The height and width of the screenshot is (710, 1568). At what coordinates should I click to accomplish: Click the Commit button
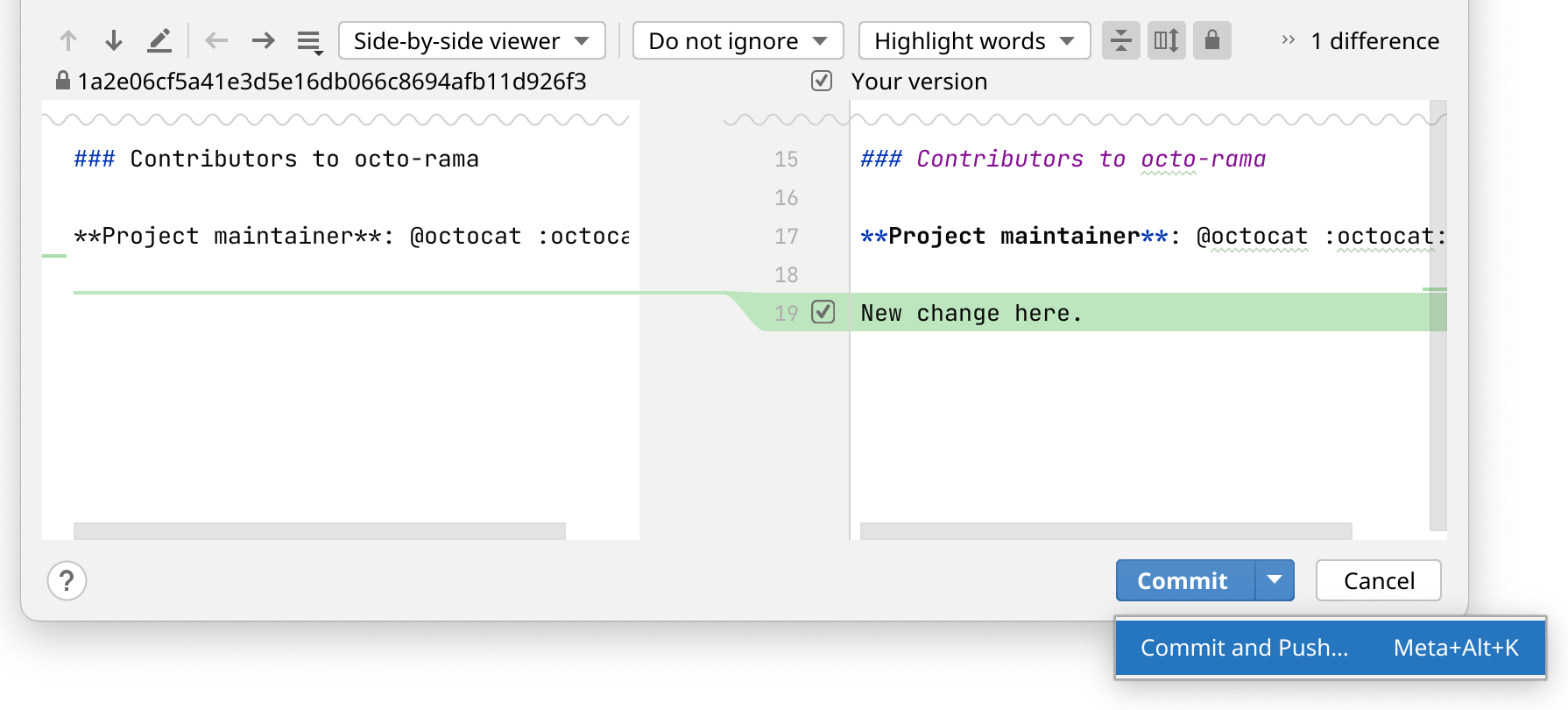[1183, 580]
